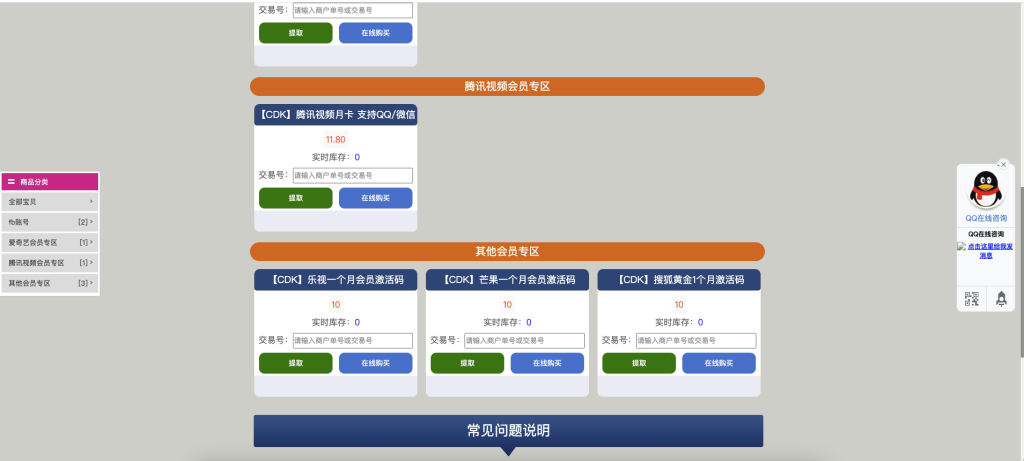Open 腾讯视频会员专区 in sidebar
1024x461 pixels.
[x=50, y=262]
